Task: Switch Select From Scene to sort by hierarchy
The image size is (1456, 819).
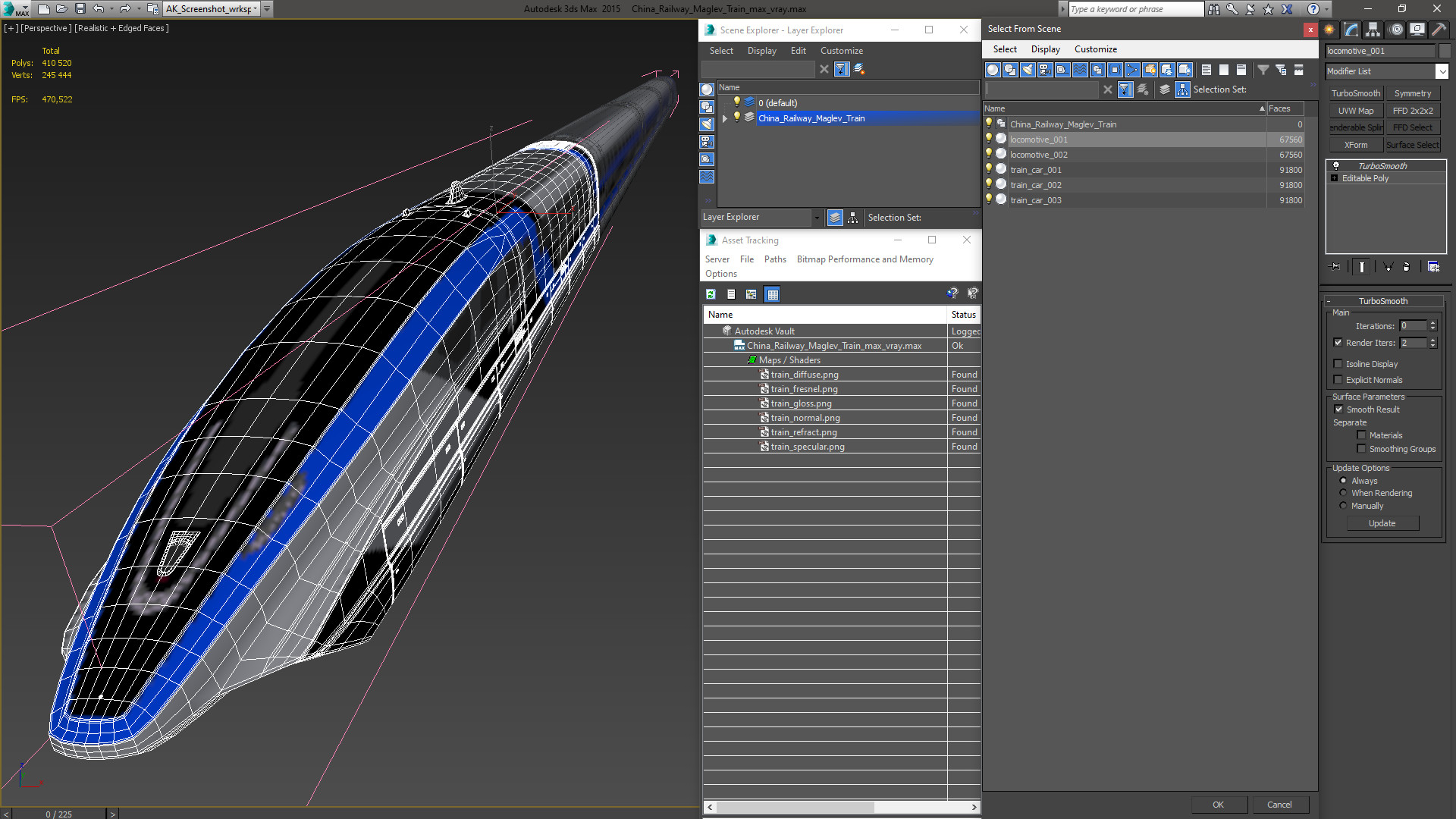Action: click(x=1183, y=89)
